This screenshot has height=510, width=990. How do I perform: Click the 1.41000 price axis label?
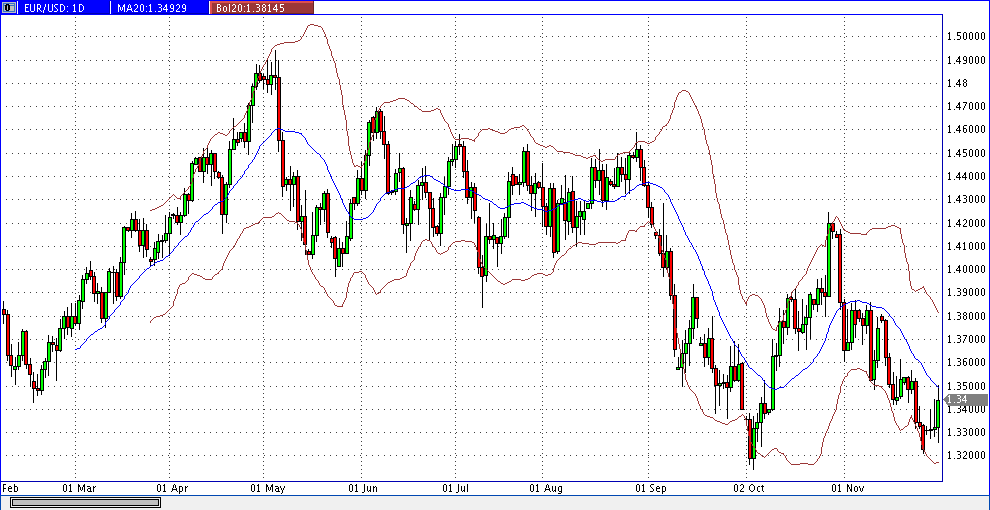[x=966, y=246]
